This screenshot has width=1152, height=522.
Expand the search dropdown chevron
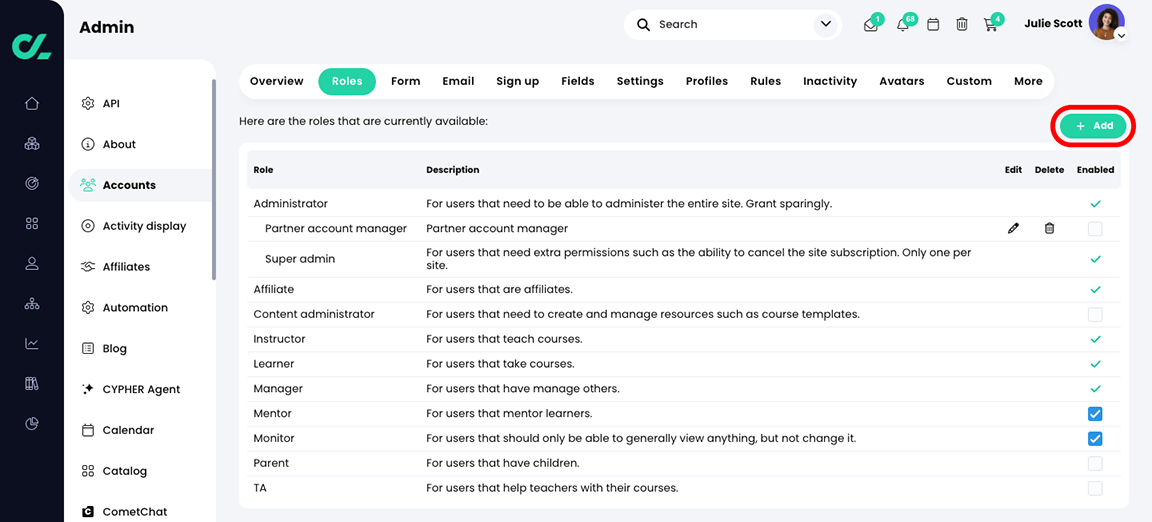click(x=826, y=24)
